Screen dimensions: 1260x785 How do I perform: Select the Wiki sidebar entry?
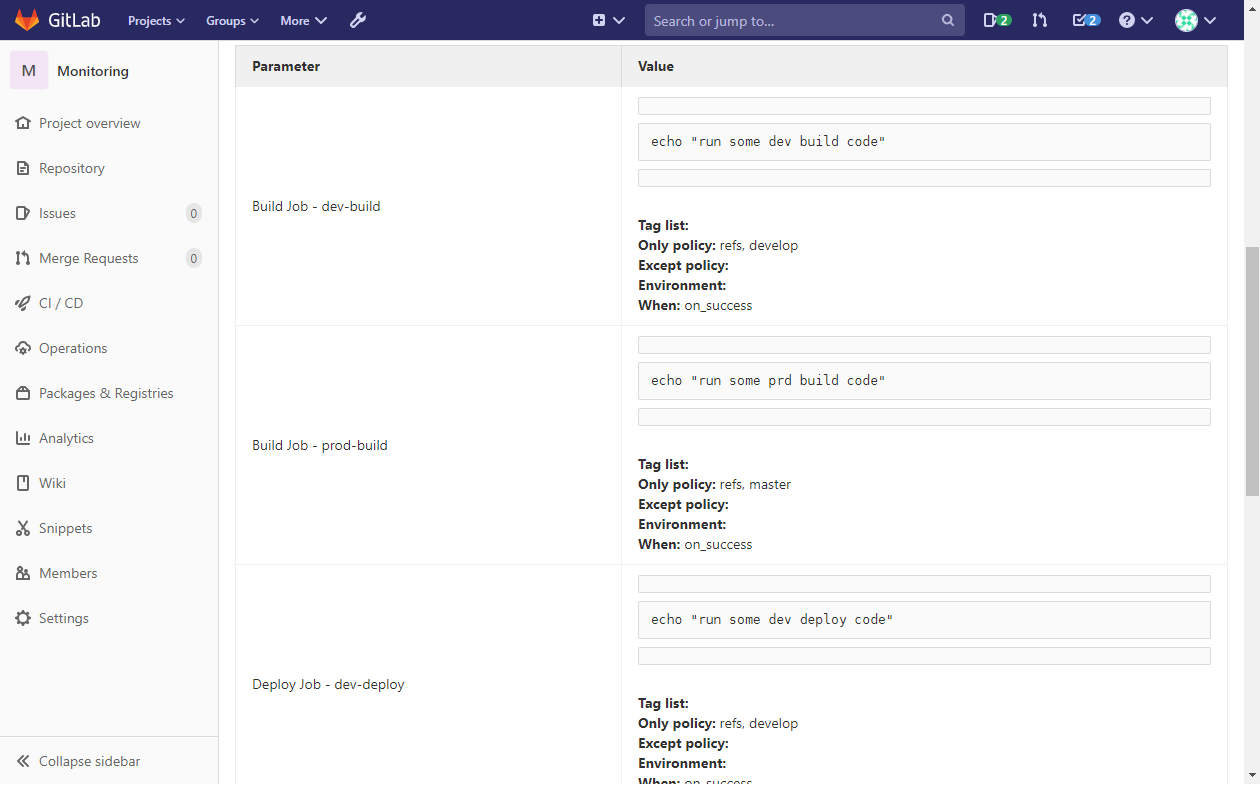coord(53,482)
